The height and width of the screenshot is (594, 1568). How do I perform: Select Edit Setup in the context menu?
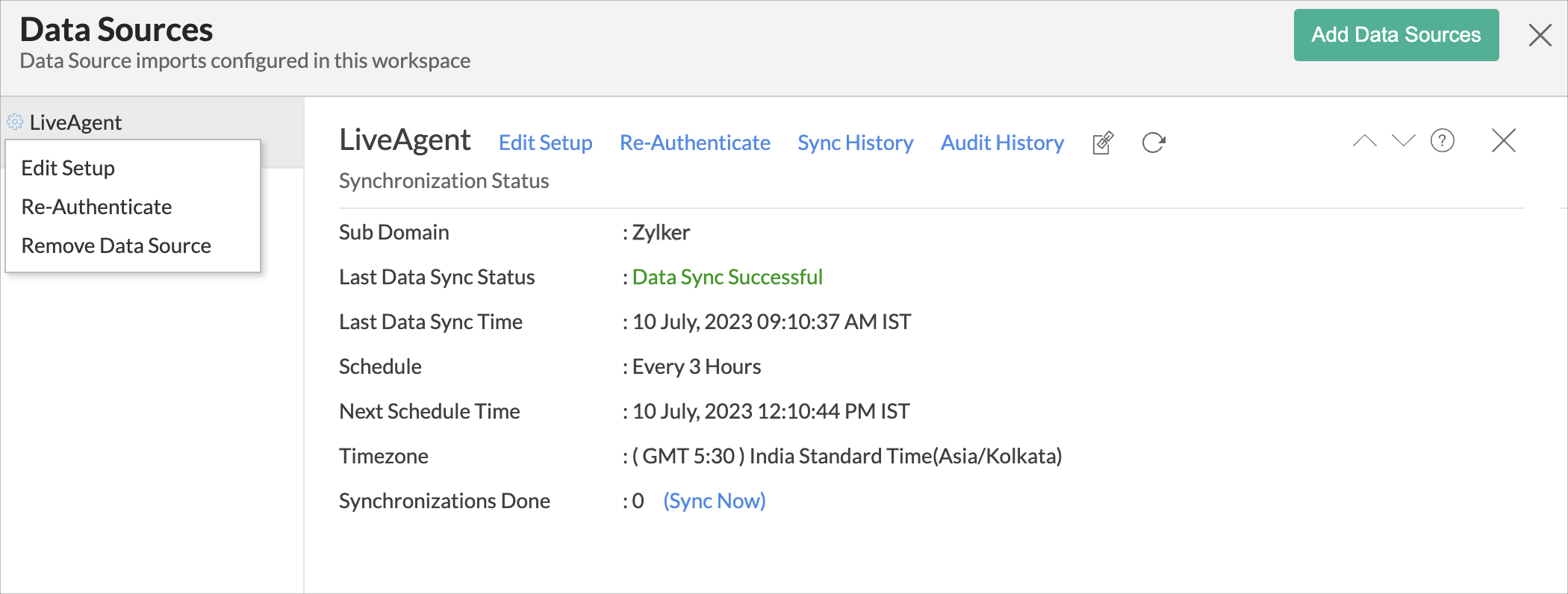[x=68, y=168]
